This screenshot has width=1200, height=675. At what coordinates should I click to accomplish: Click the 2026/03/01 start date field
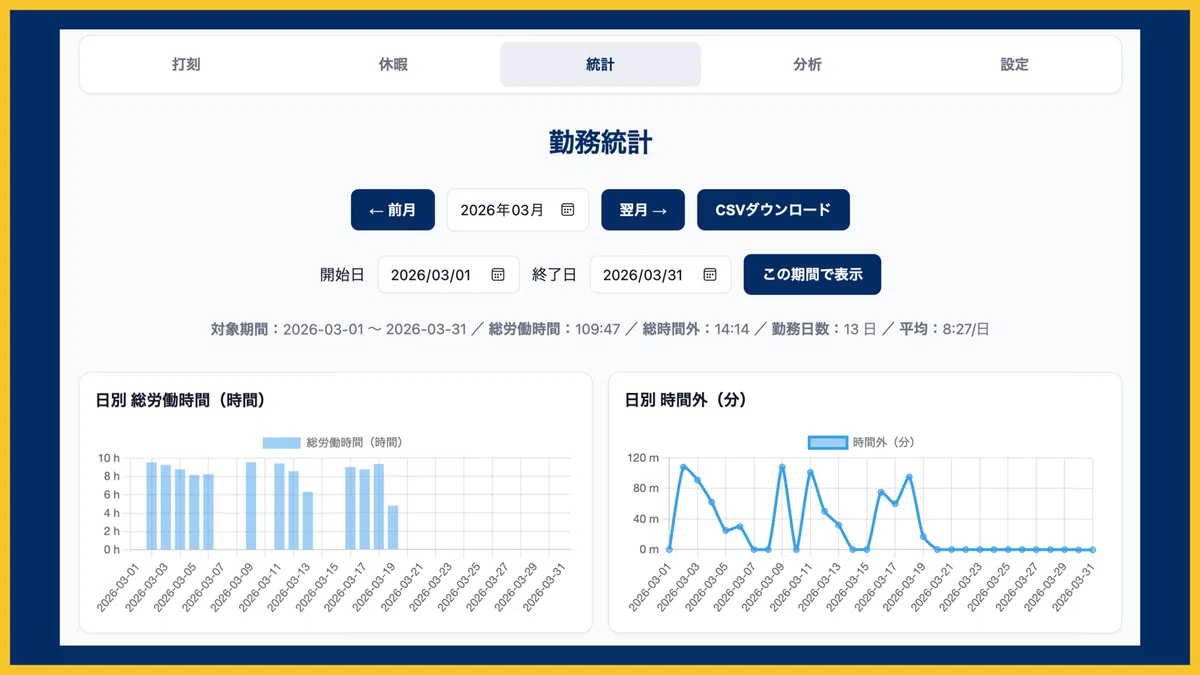[448, 274]
